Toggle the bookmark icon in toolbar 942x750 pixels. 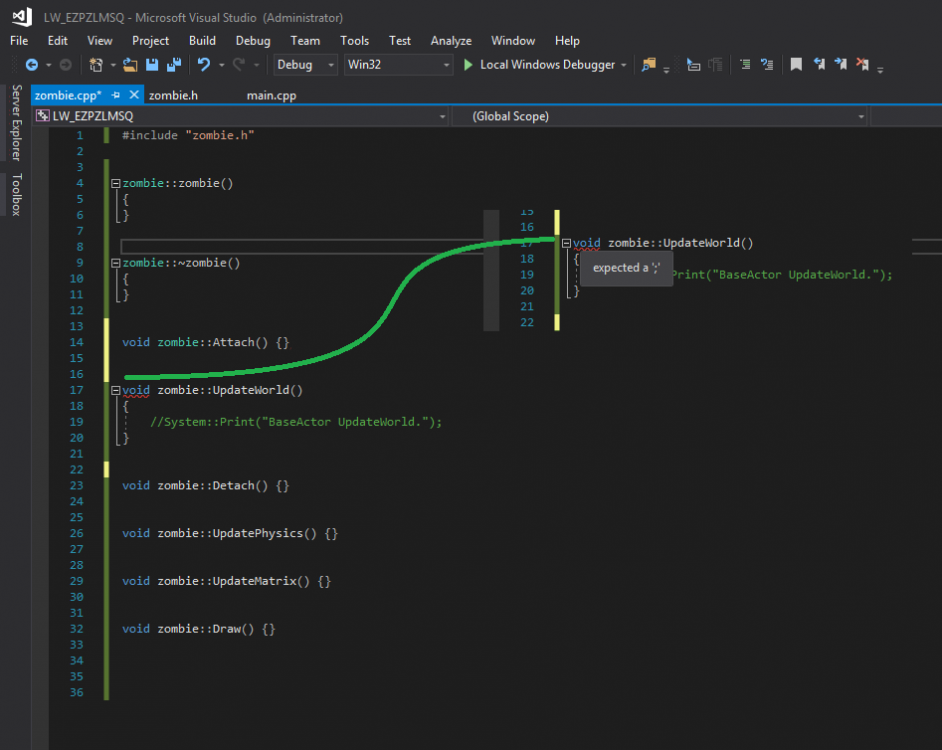[x=796, y=65]
